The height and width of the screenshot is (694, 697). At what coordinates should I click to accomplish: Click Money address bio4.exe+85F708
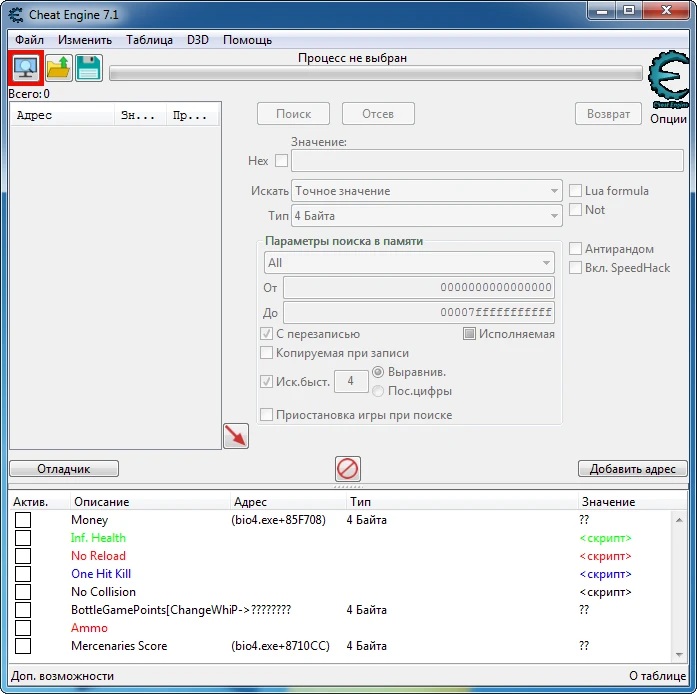(x=278, y=520)
